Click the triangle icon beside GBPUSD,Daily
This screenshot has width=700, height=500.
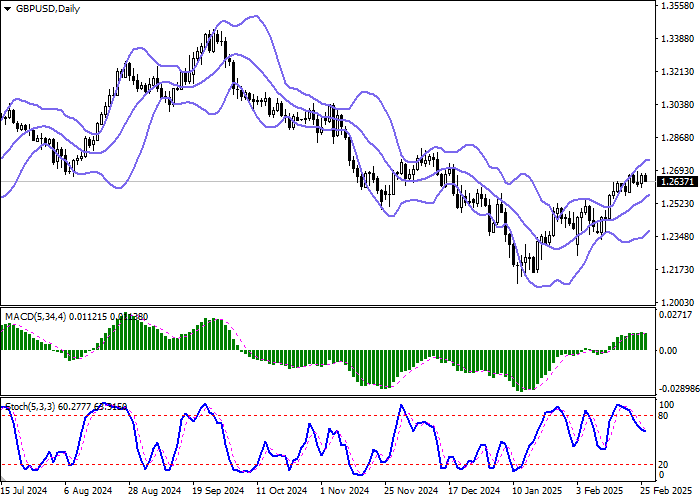(8, 9)
